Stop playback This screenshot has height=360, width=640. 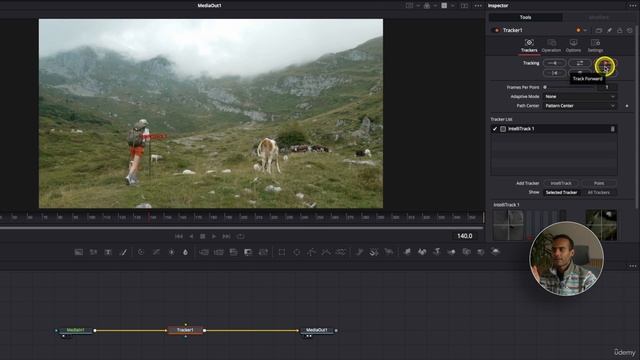(x=202, y=236)
